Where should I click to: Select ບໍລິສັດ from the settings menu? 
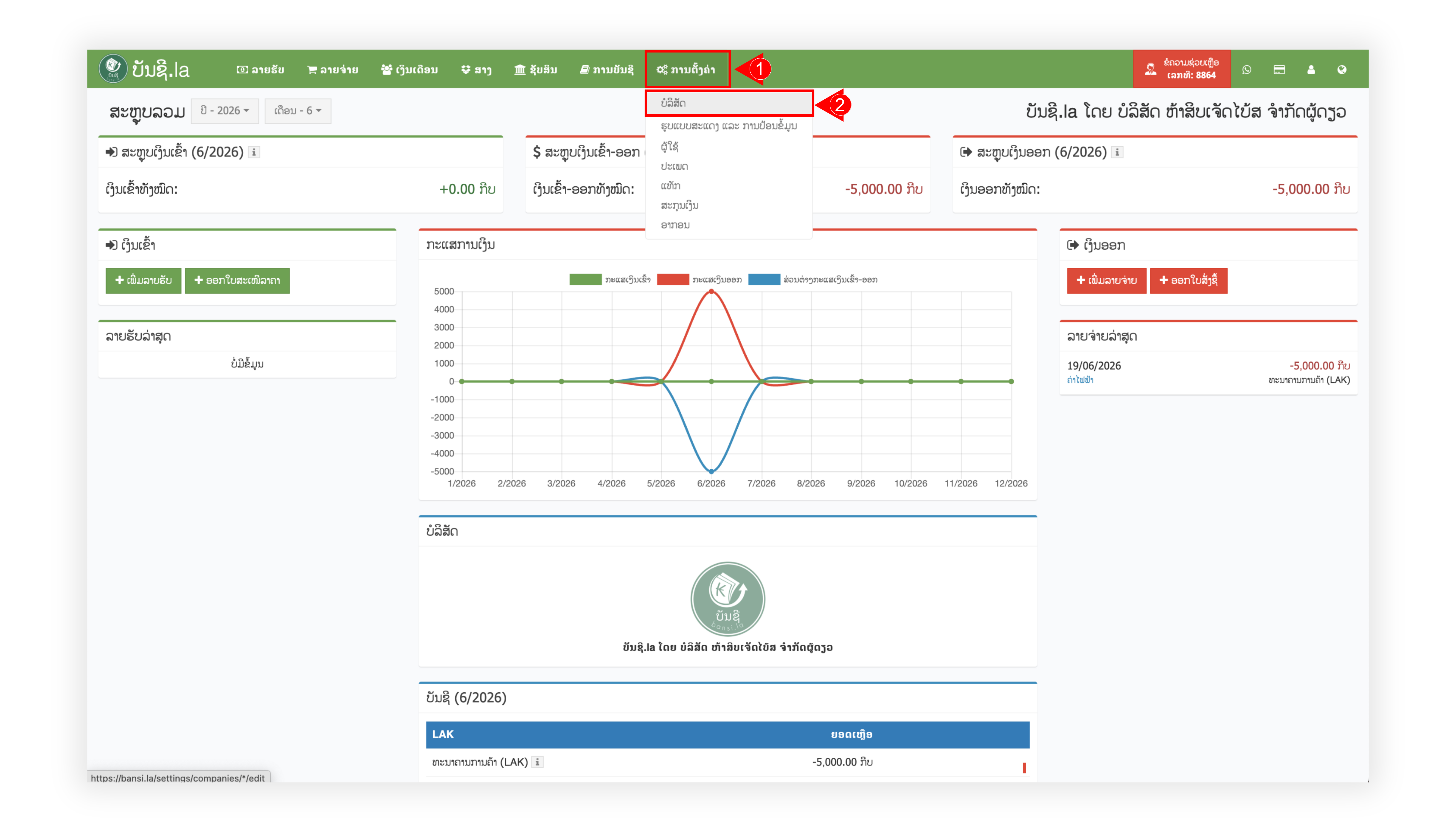(x=729, y=103)
